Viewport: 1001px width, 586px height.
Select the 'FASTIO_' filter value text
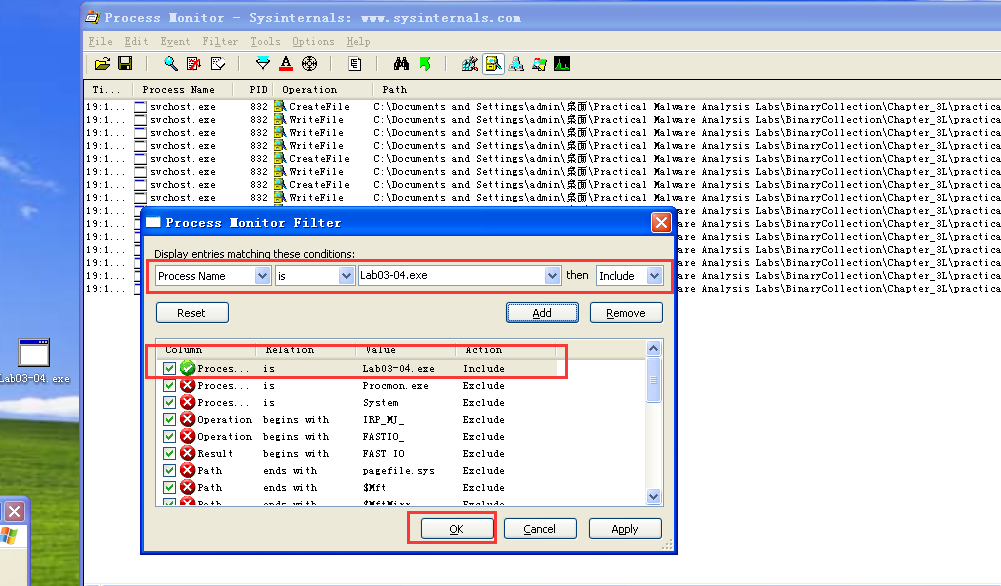pos(383,437)
